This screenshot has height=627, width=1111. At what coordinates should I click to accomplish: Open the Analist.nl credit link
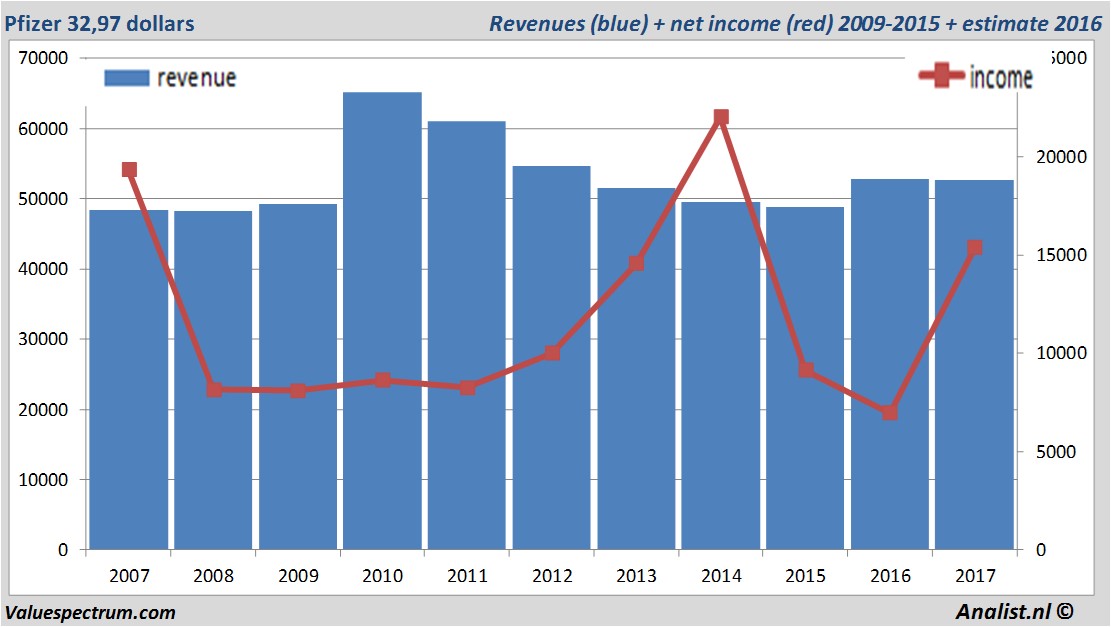1014,611
